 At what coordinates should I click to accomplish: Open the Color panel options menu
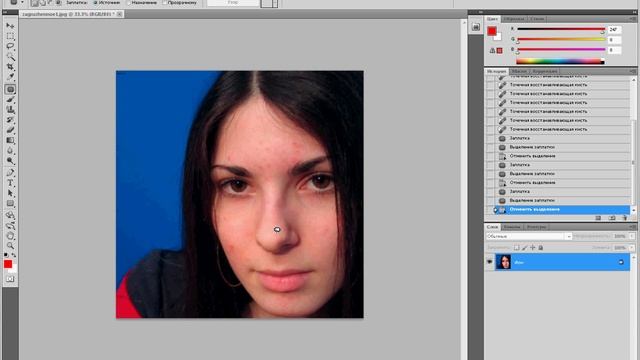[633, 19]
